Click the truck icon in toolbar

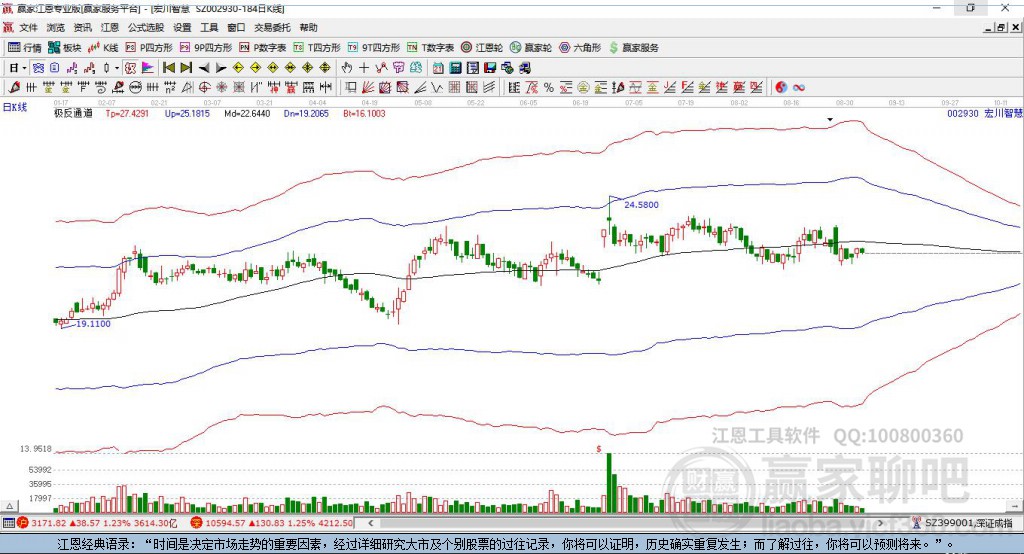(525, 68)
